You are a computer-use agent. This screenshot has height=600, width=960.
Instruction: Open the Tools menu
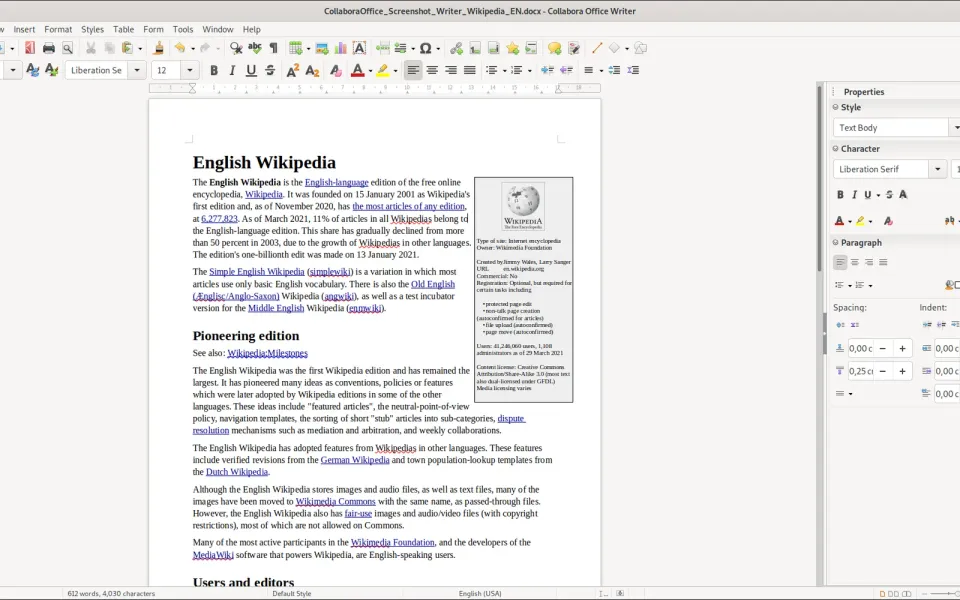182,29
